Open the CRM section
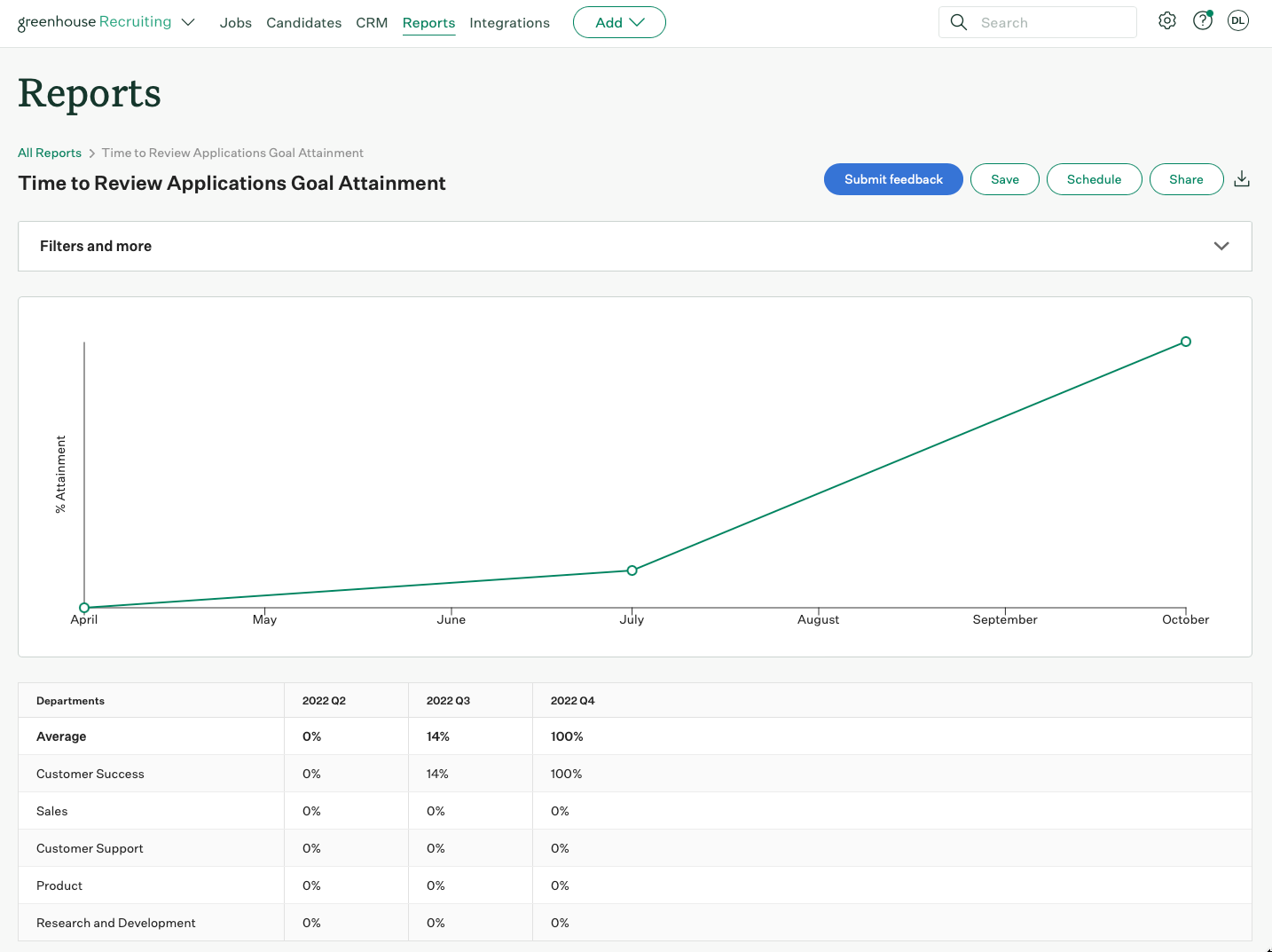Screen dimensions: 1272x952 tap(372, 22)
